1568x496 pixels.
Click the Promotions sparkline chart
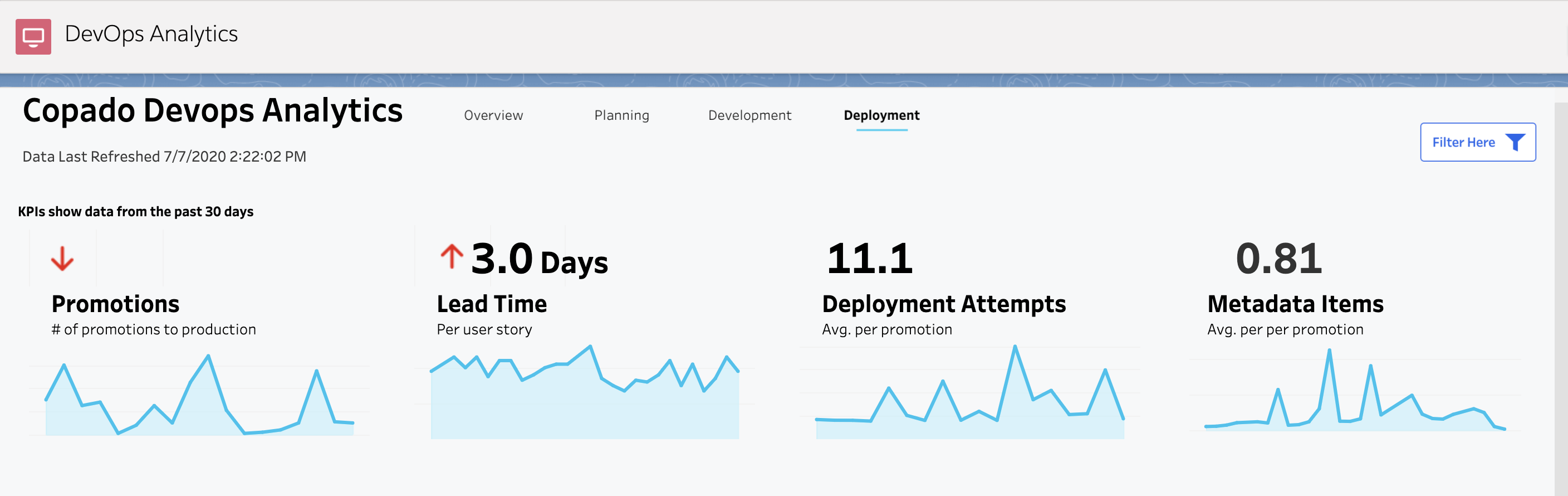(x=200, y=395)
